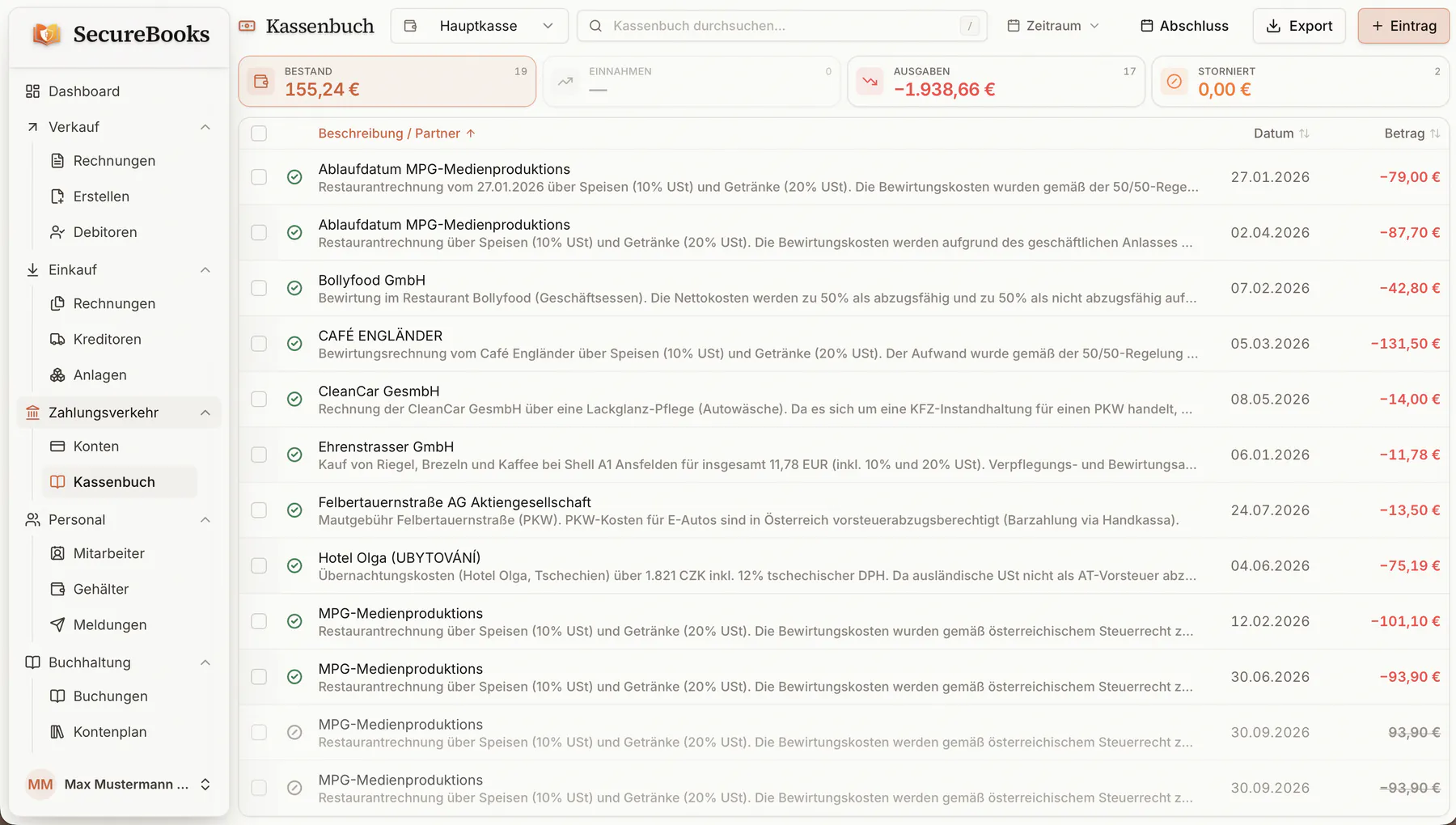
Task: Click the Dashboard grid icon in sidebar
Action: pos(32,91)
